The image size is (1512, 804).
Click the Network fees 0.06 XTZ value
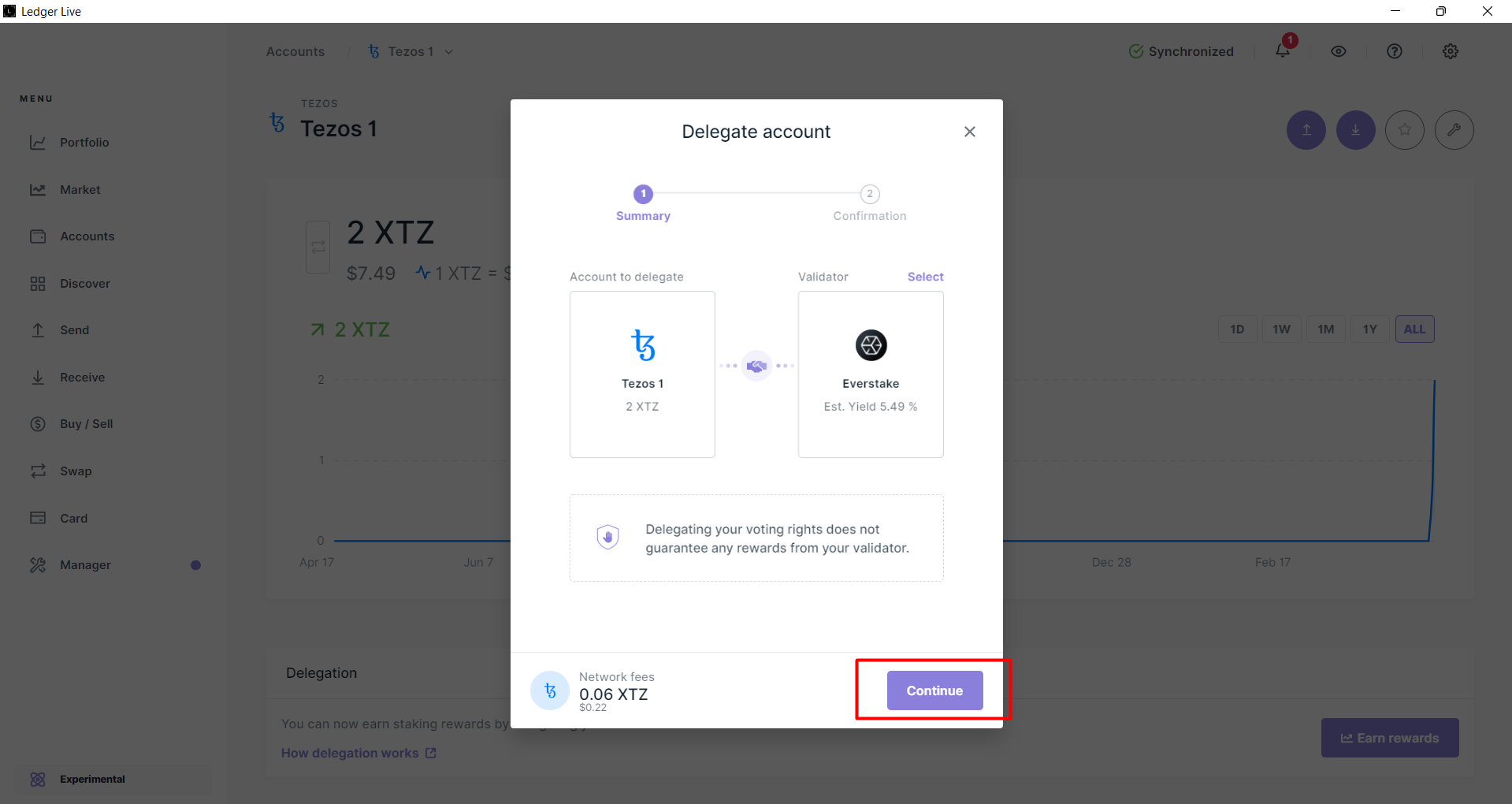click(x=614, y=694)
